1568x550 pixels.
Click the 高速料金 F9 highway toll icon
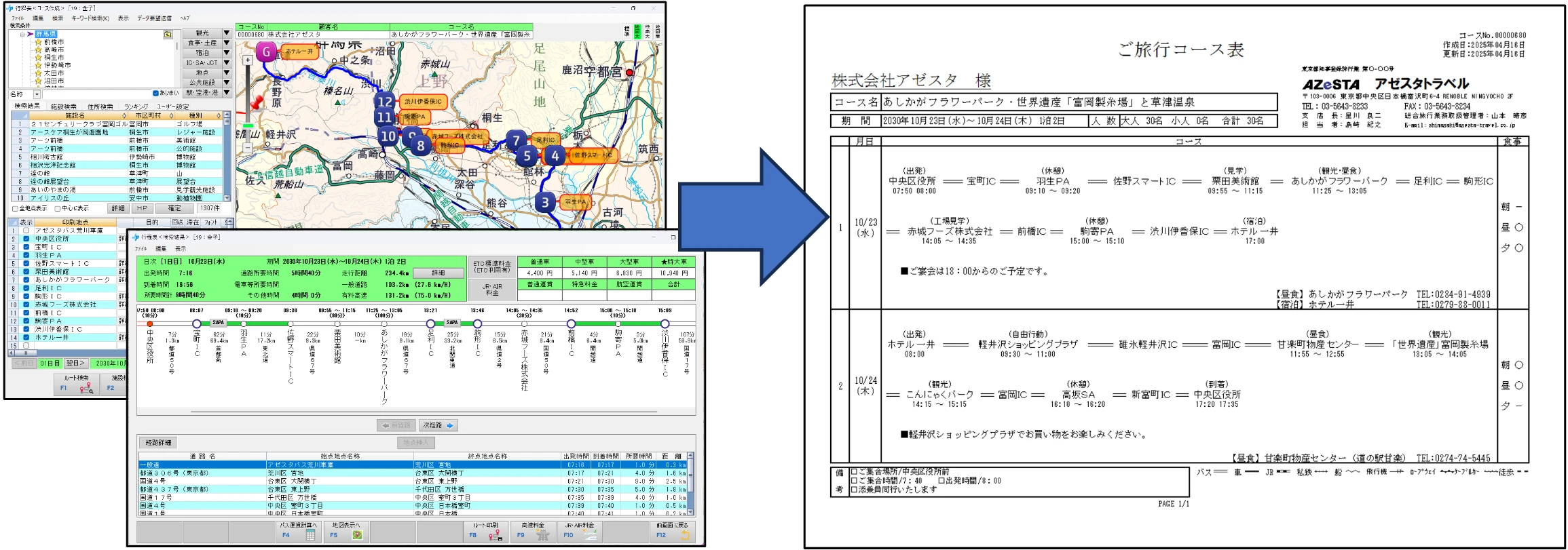543,535
